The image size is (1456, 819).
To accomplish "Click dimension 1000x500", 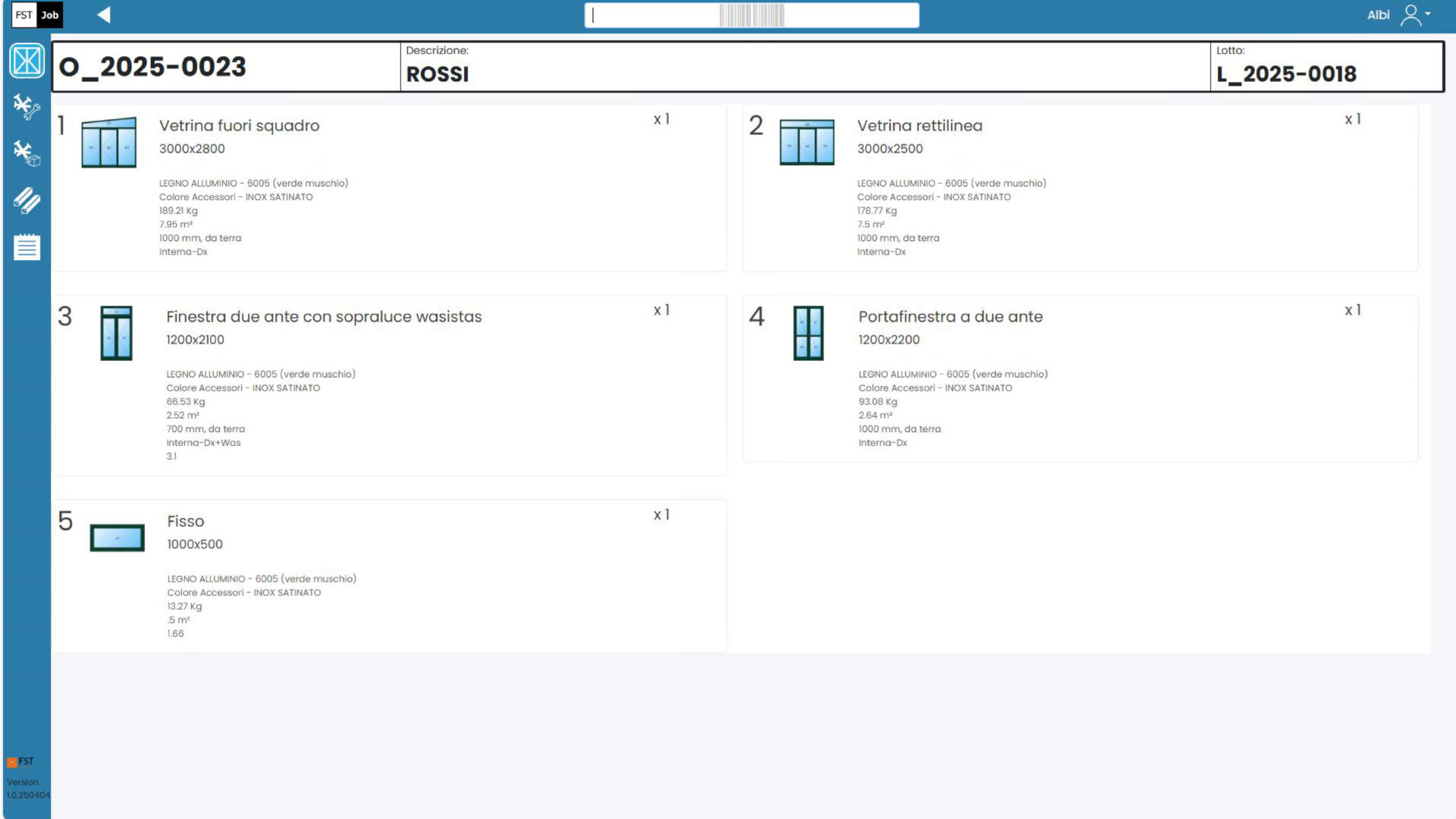I will (x=195, y=544).
